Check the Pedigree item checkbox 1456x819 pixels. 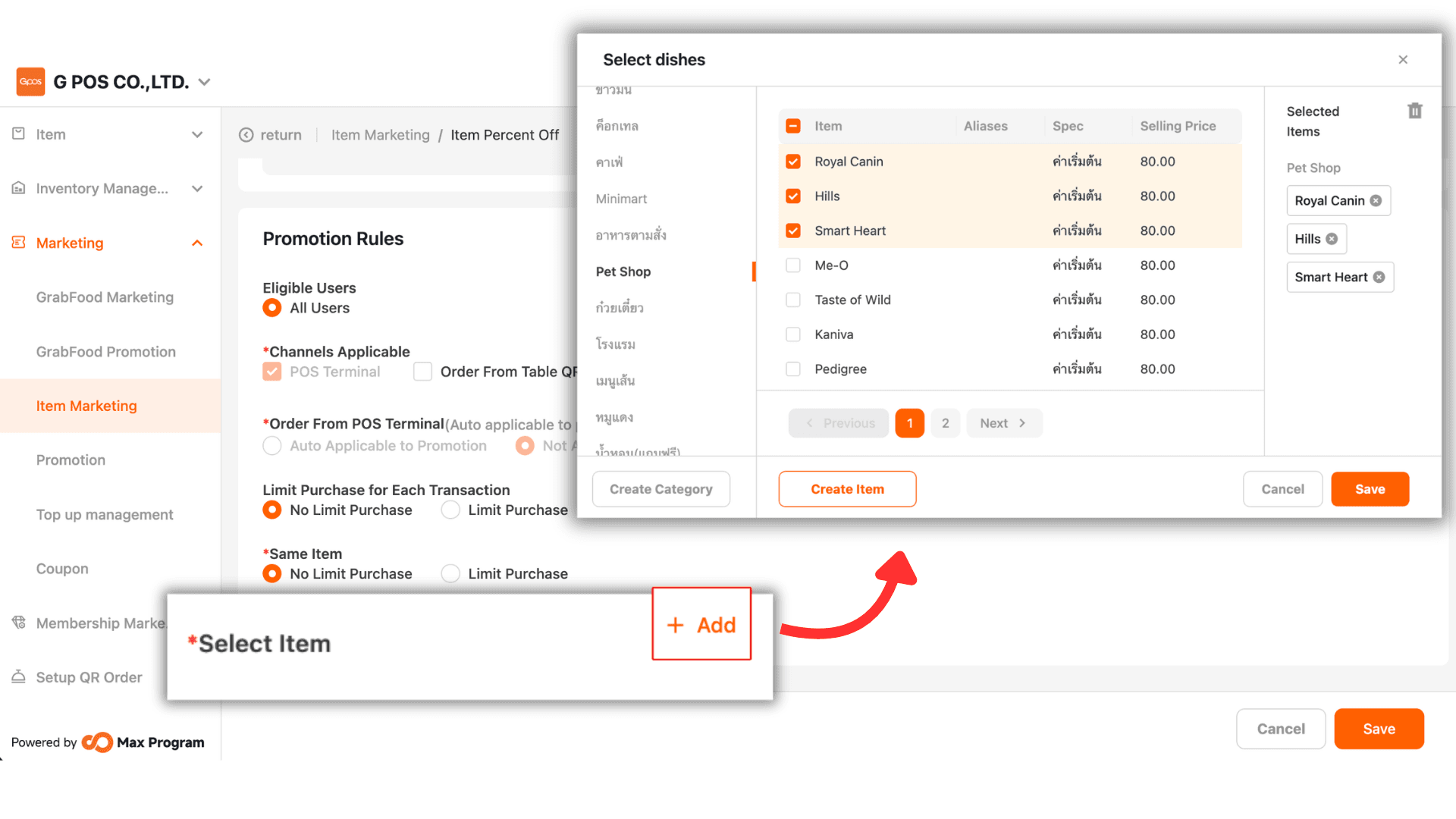[x=793, y=369]
